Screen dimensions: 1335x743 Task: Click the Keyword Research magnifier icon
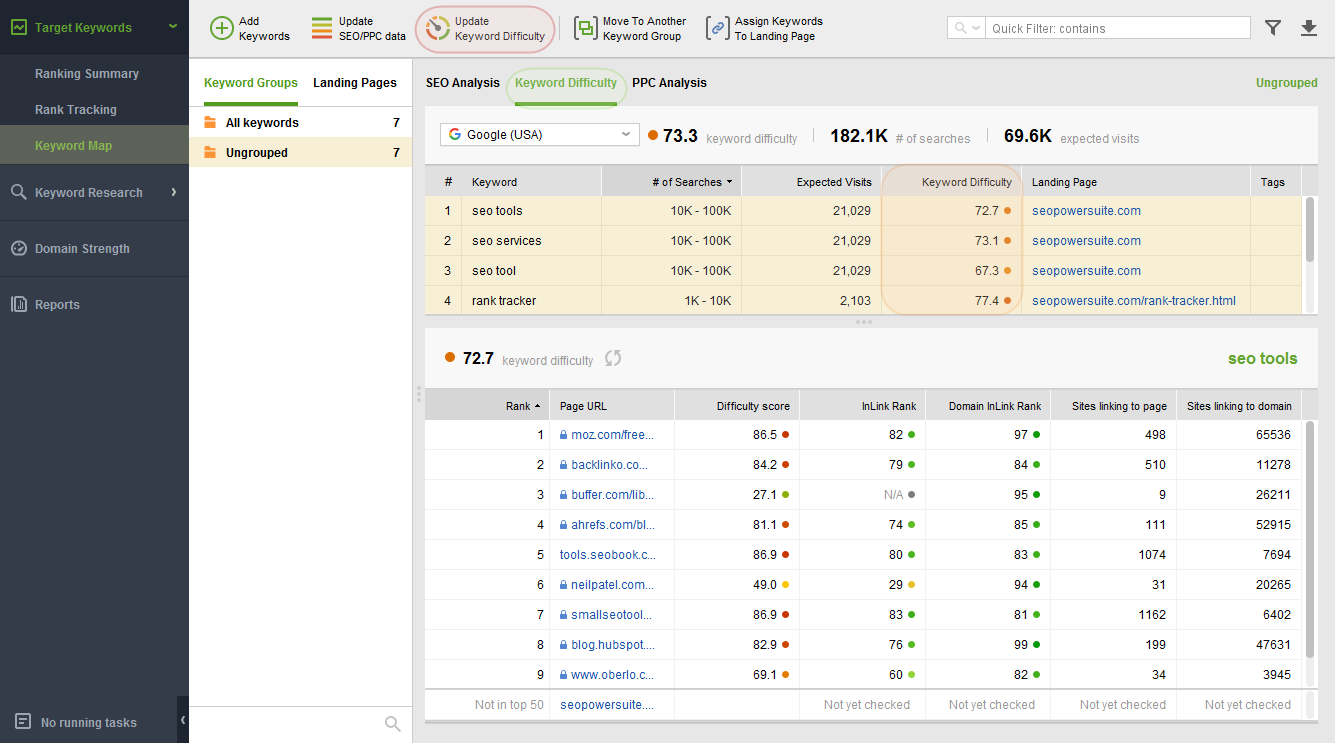pyautogui.click(x=19, y=192)
